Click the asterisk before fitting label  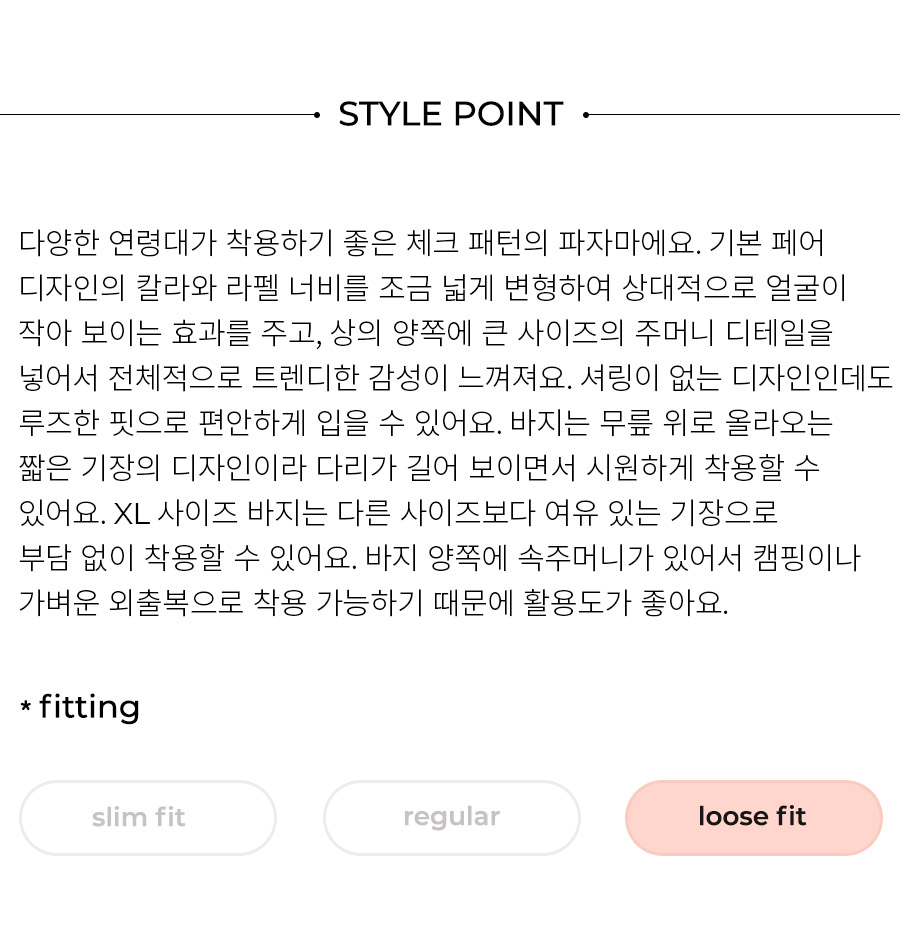pyautogui.click(x=25, y=705)
